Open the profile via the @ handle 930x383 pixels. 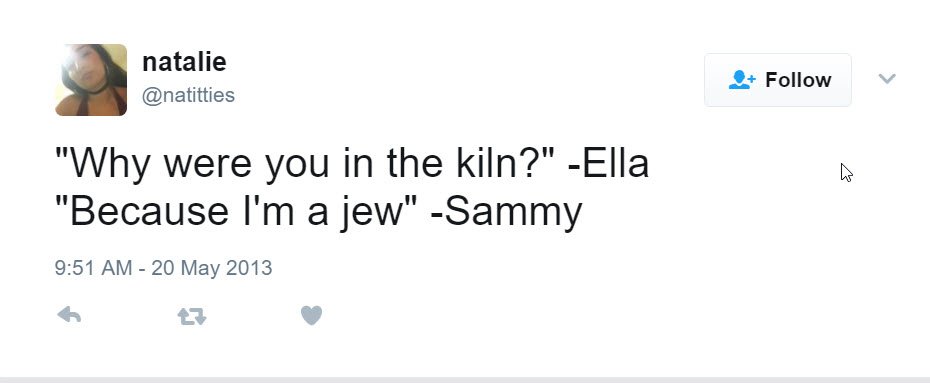[188, 95]
